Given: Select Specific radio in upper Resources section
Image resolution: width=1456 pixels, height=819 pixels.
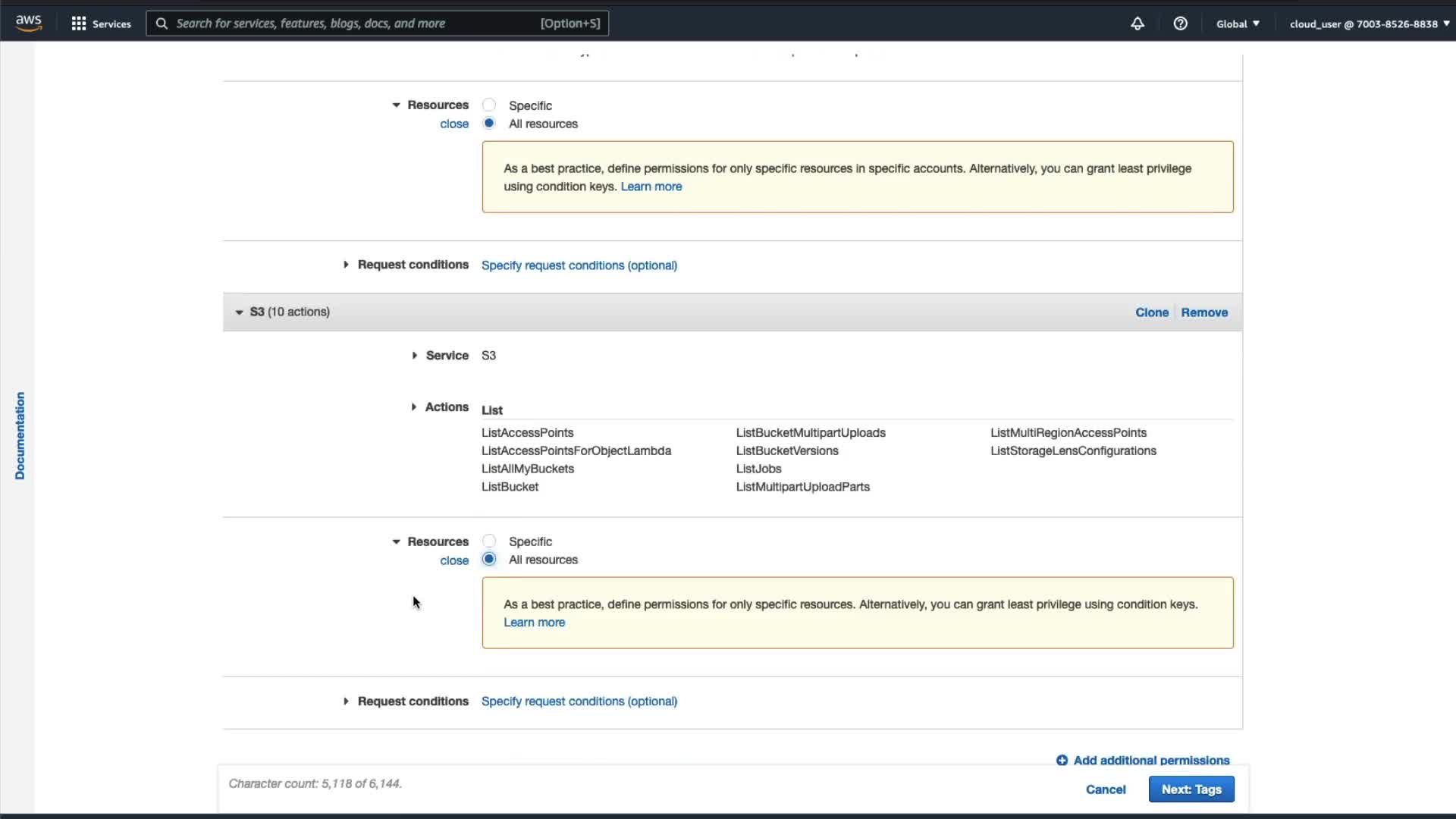Looking at the screenshot, I should [x=489, y=105].
